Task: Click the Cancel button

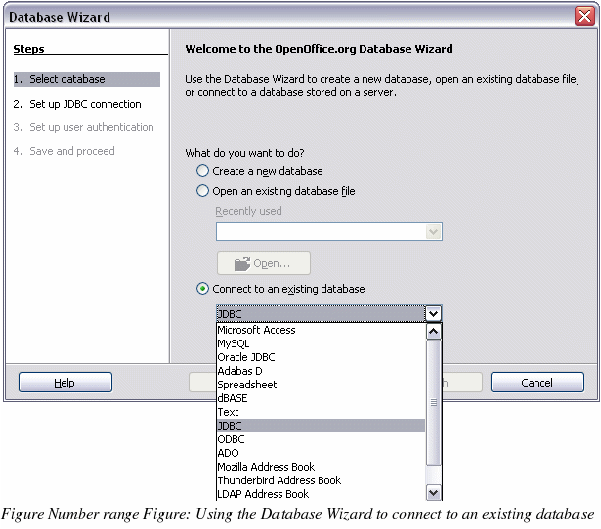Action: [537, 383]
